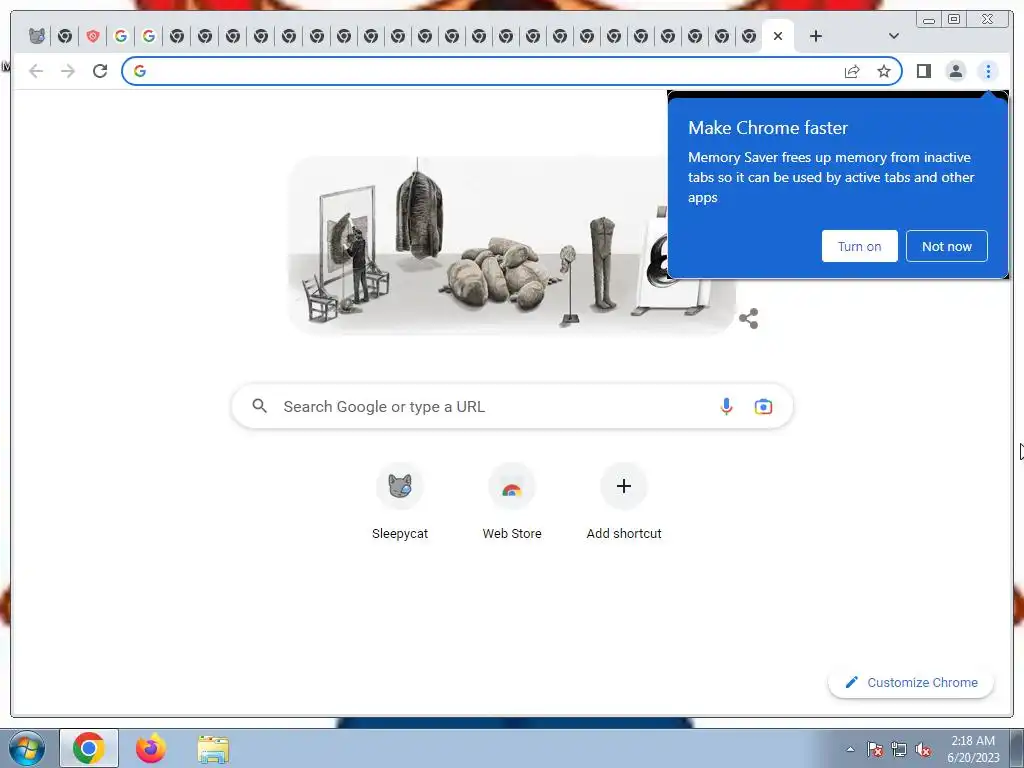
Task: Launch Firefox from the taskbar
Action: point(151,748)
